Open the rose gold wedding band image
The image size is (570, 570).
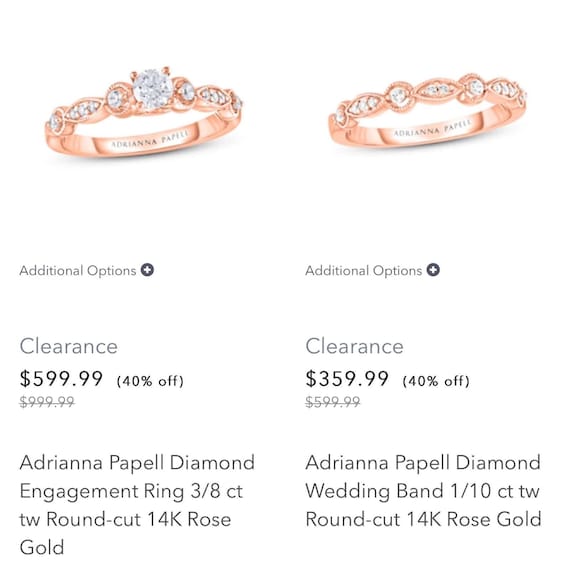(428, 110)
